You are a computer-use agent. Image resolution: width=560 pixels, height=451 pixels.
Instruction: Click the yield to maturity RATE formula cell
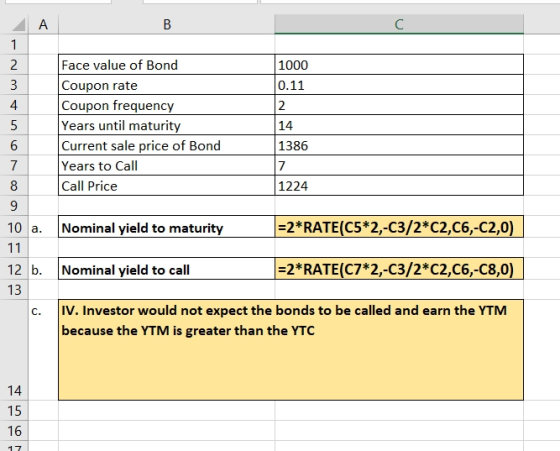click(399, 227)
